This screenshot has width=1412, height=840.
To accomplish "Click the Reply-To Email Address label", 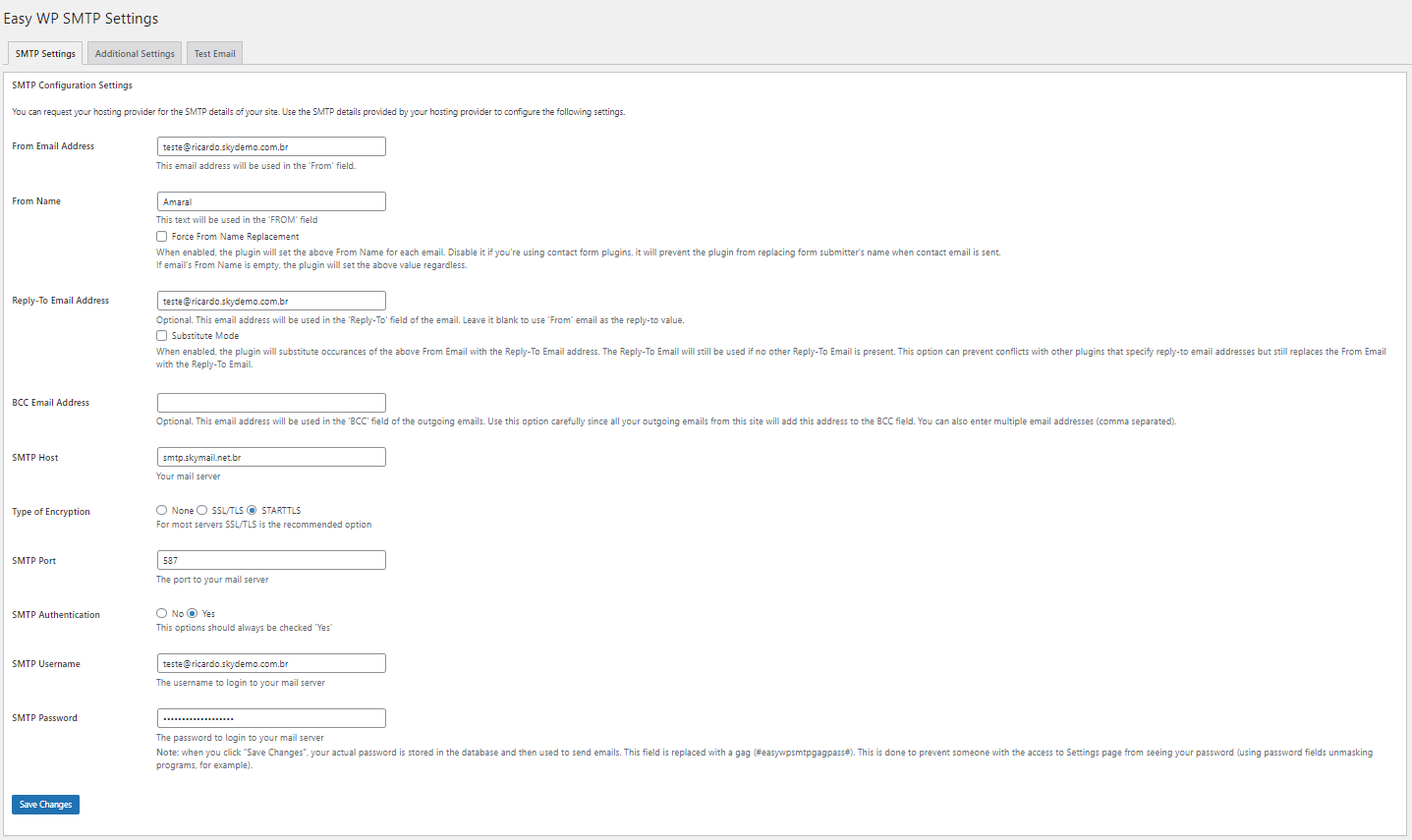I will 60,301.
